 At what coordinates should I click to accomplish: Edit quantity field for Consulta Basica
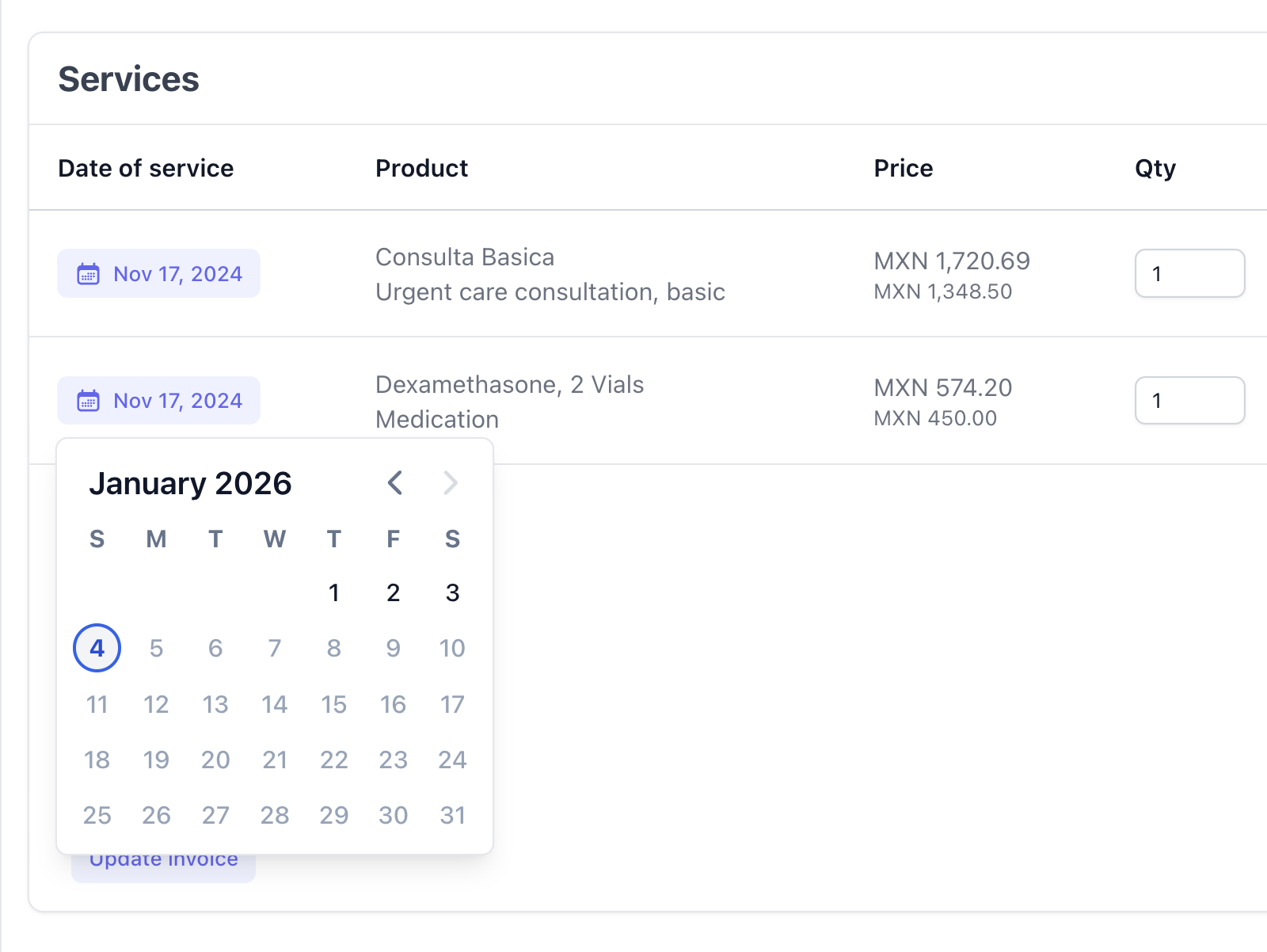1189,274
